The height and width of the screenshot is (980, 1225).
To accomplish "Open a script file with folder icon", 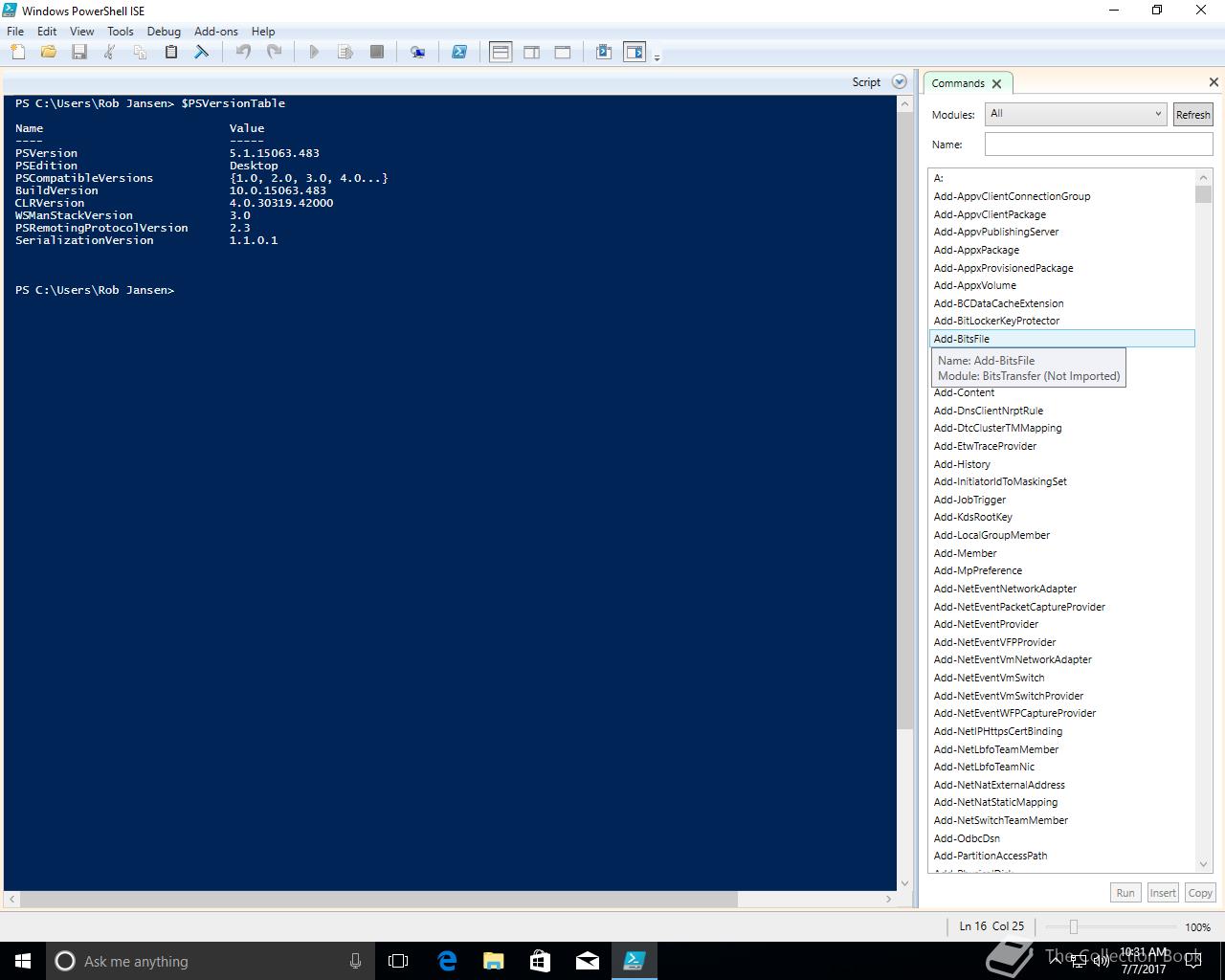I will click(49, 53).
